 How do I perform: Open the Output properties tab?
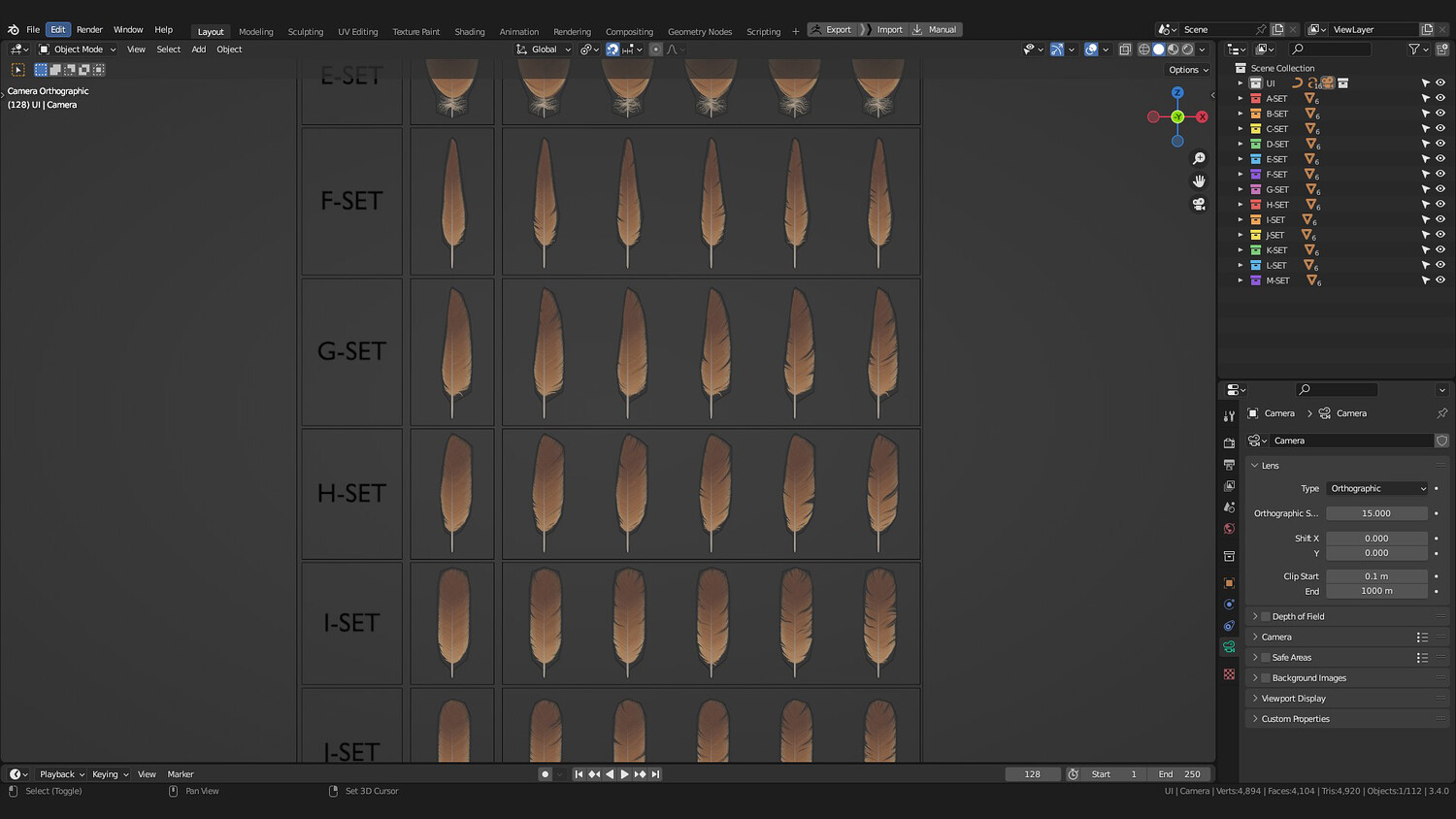tap(1229, 465)
